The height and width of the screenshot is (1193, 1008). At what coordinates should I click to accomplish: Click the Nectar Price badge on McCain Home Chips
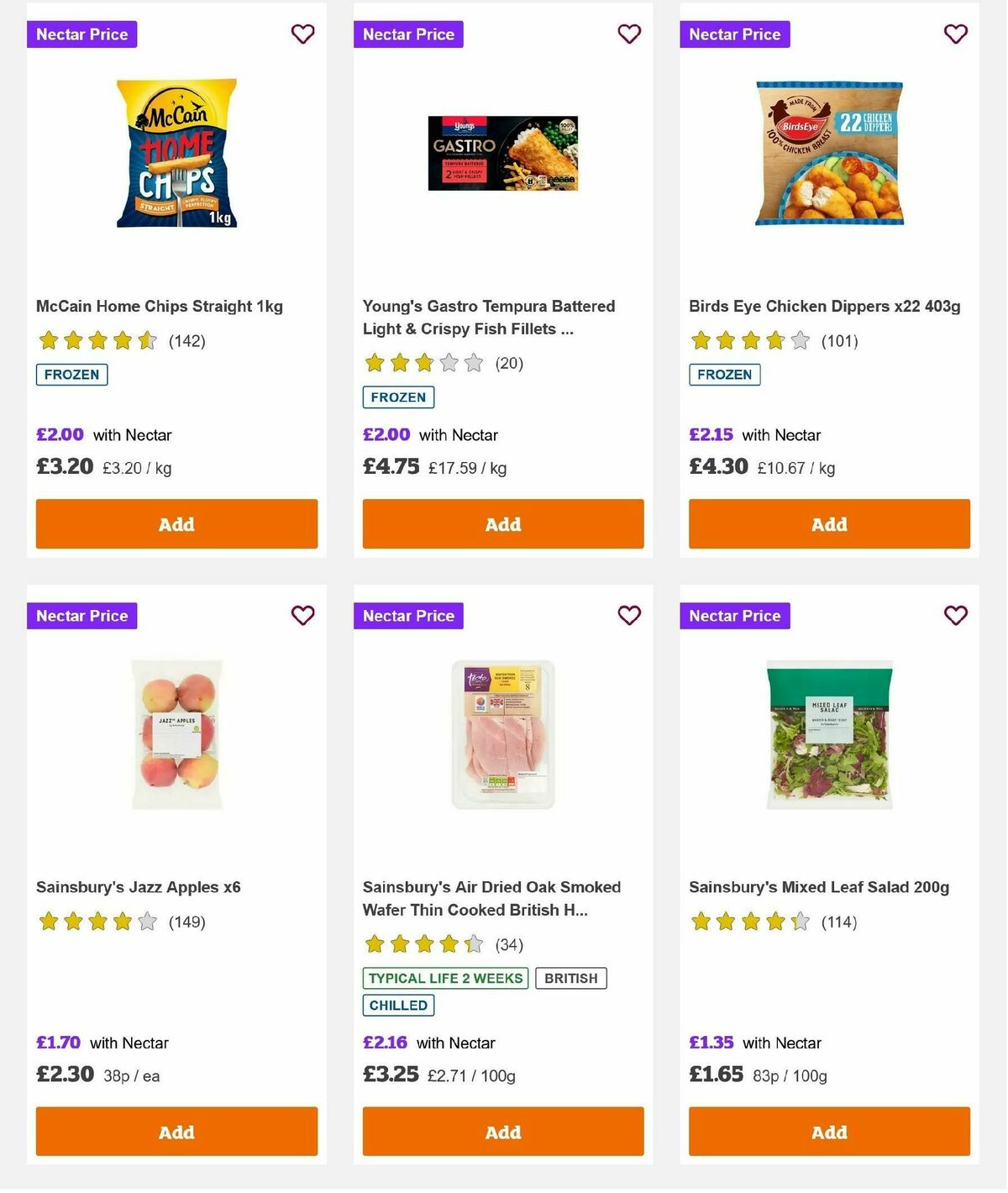pyautogui.click(x=81, y=34)
